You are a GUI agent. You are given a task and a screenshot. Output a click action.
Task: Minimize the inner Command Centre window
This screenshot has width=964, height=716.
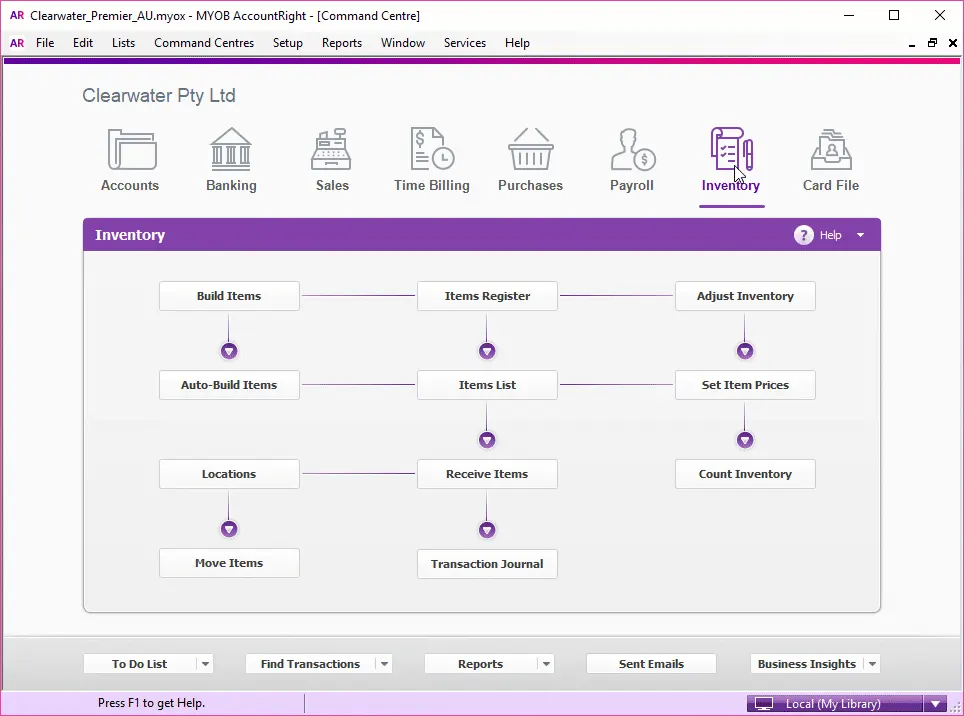coord(912,43)
